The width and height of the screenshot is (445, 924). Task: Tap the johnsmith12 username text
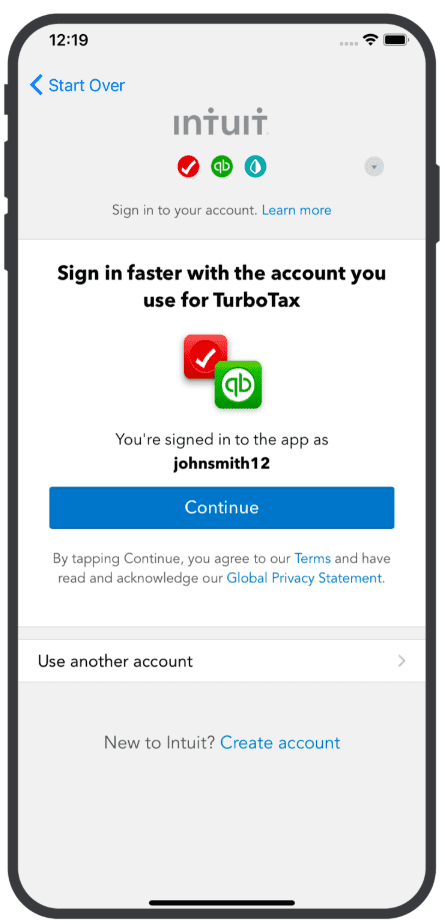[x=222, y=463]
